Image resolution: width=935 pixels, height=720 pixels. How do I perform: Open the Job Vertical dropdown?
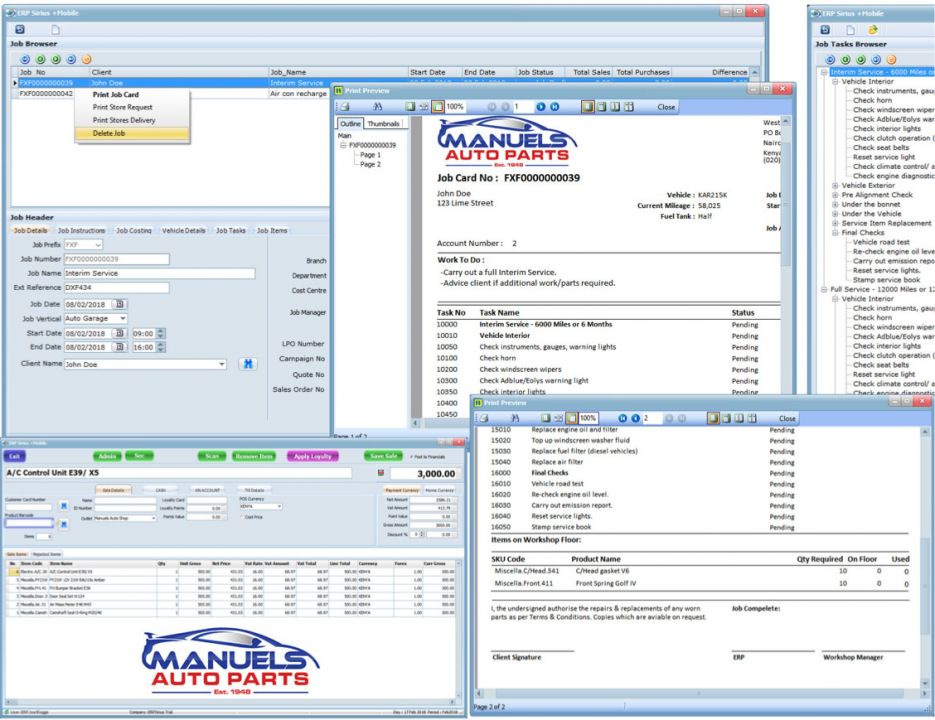(x=123, y=319)
